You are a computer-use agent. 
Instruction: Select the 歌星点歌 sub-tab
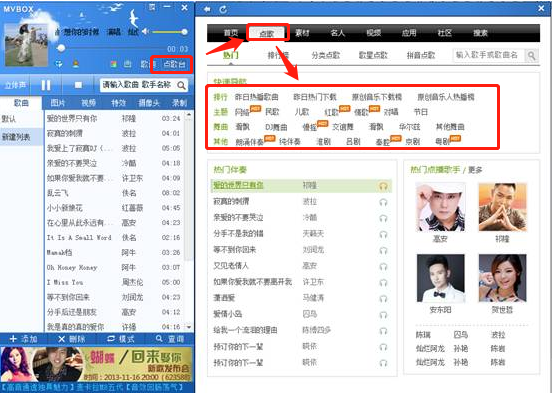[x=373, y=55]
